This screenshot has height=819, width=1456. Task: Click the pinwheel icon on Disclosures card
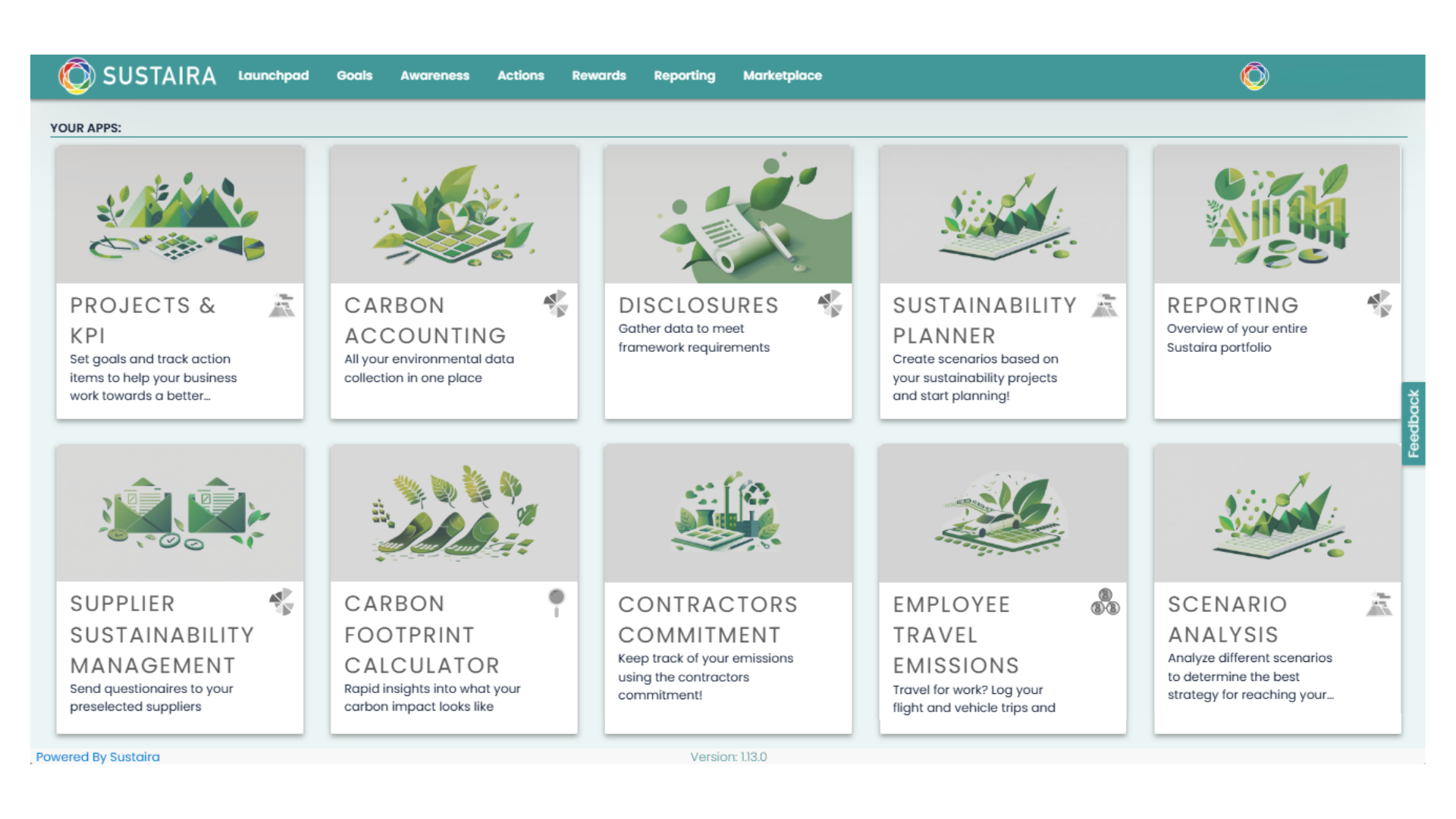830,304
